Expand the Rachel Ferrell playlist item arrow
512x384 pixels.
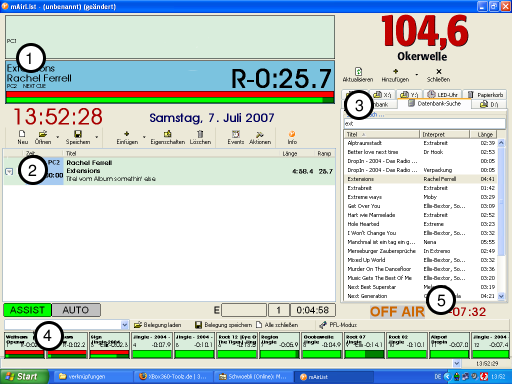click(x=9, y=171)
